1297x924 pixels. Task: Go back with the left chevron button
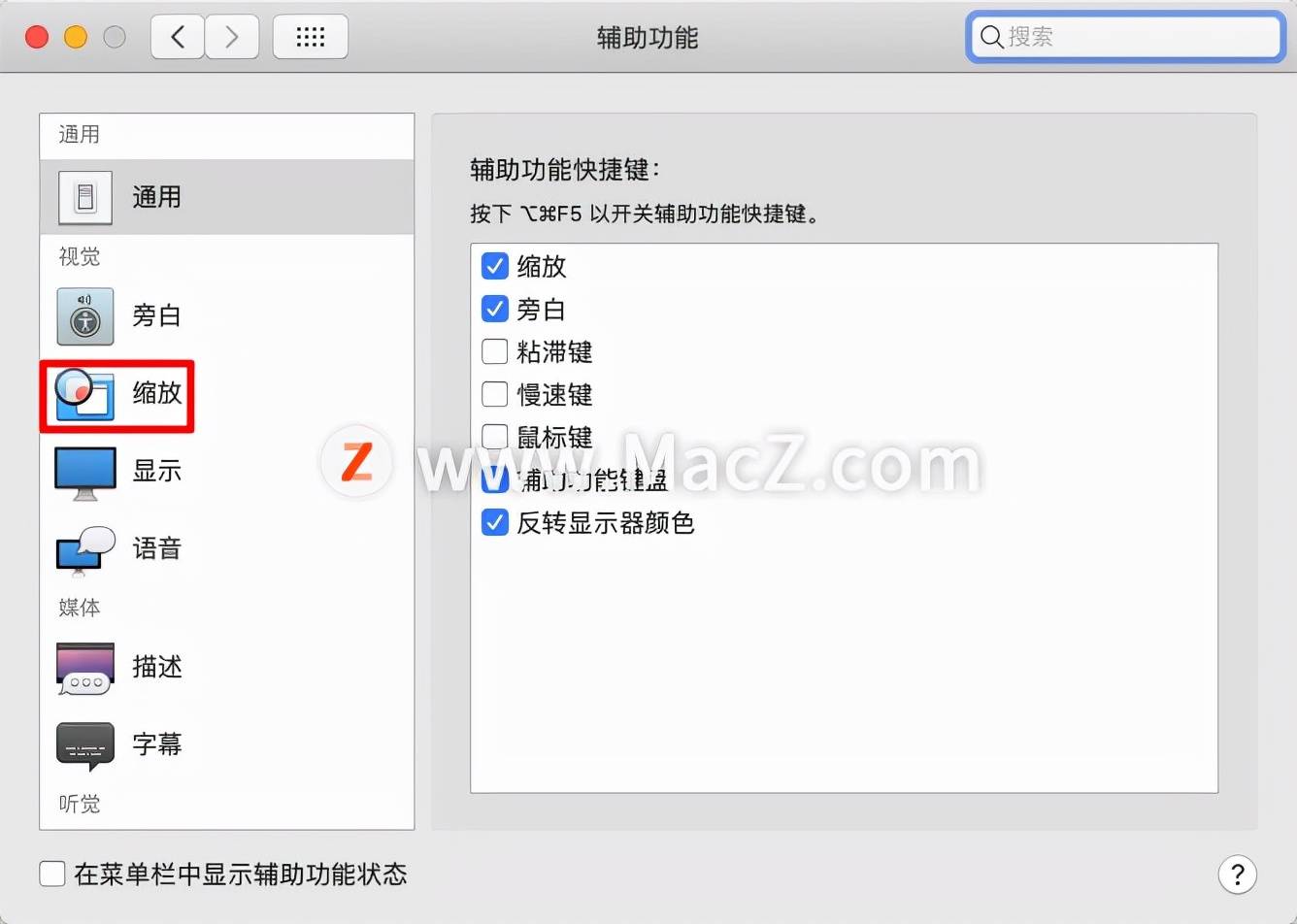pyautogui.click(x=178, y=38)
